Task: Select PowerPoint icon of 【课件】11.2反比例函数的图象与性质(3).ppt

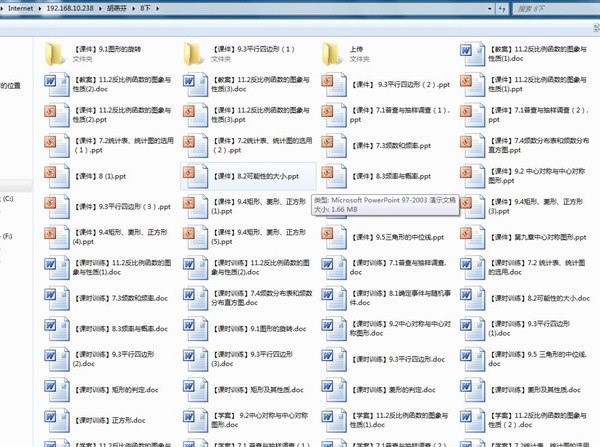Action: tap(195, 115)
